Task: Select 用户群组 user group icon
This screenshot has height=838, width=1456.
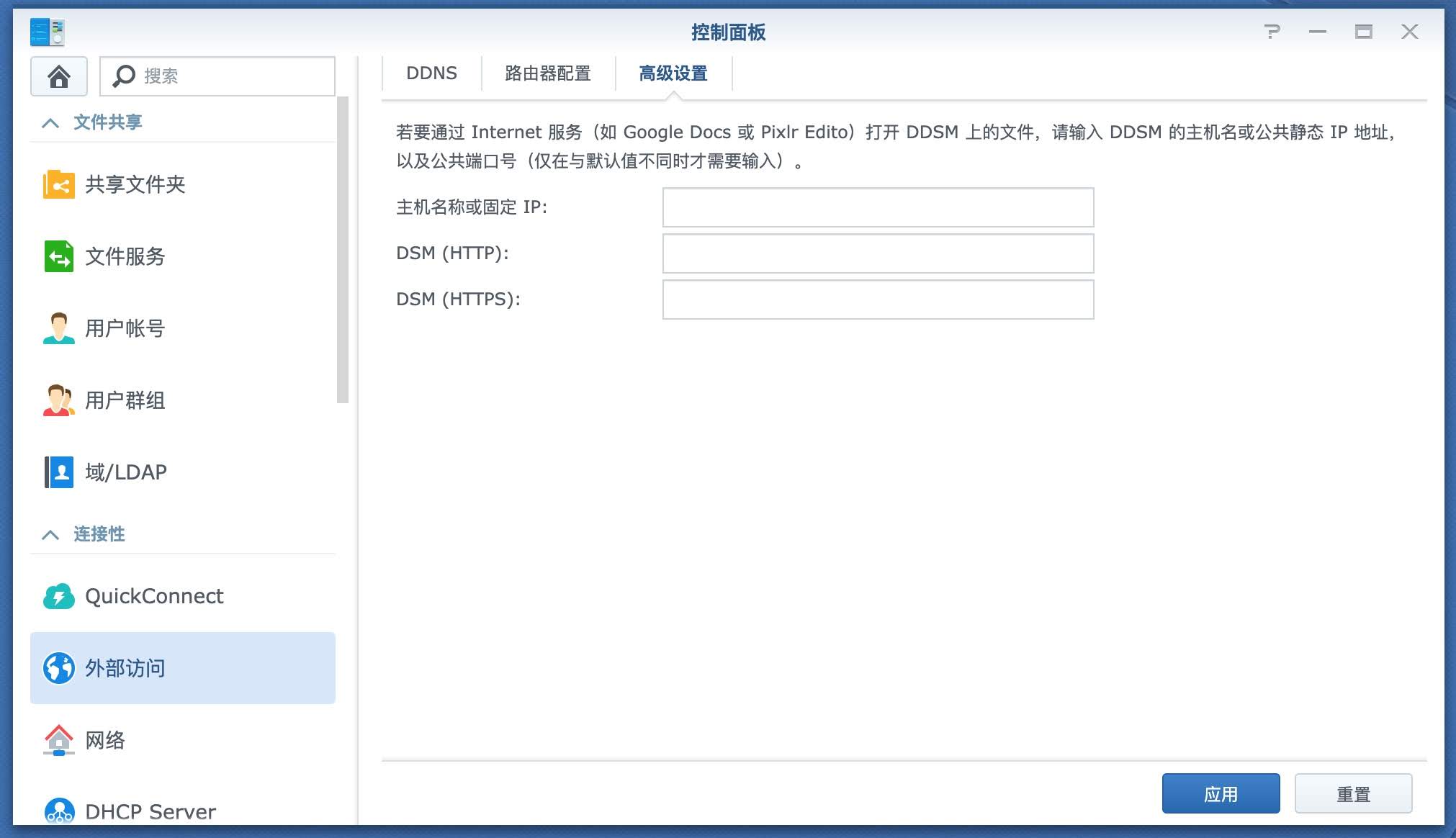Action: (x=58, y=400)
